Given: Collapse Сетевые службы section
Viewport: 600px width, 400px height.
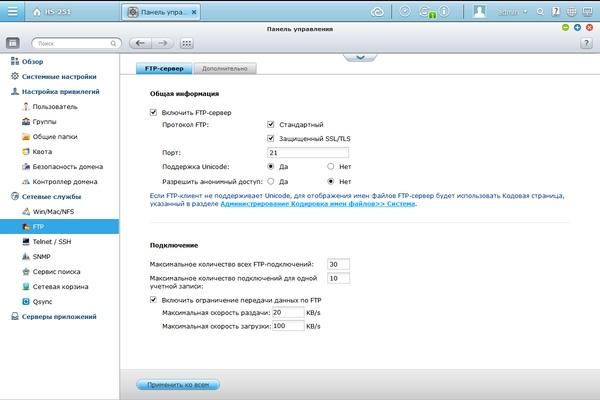Looking at the screenshot, I should click(46, 196).
